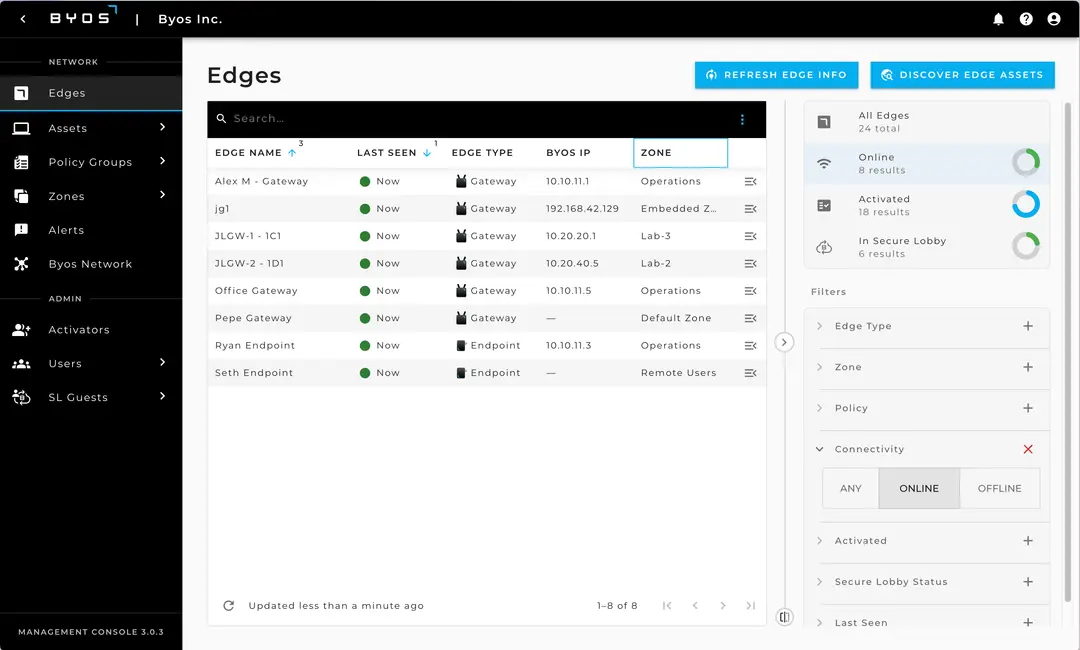Open Byos Network in the sidebar

[90, 264]
